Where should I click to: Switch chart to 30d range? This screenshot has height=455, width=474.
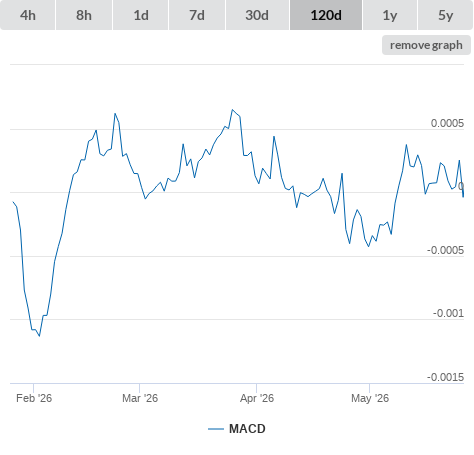257,15
